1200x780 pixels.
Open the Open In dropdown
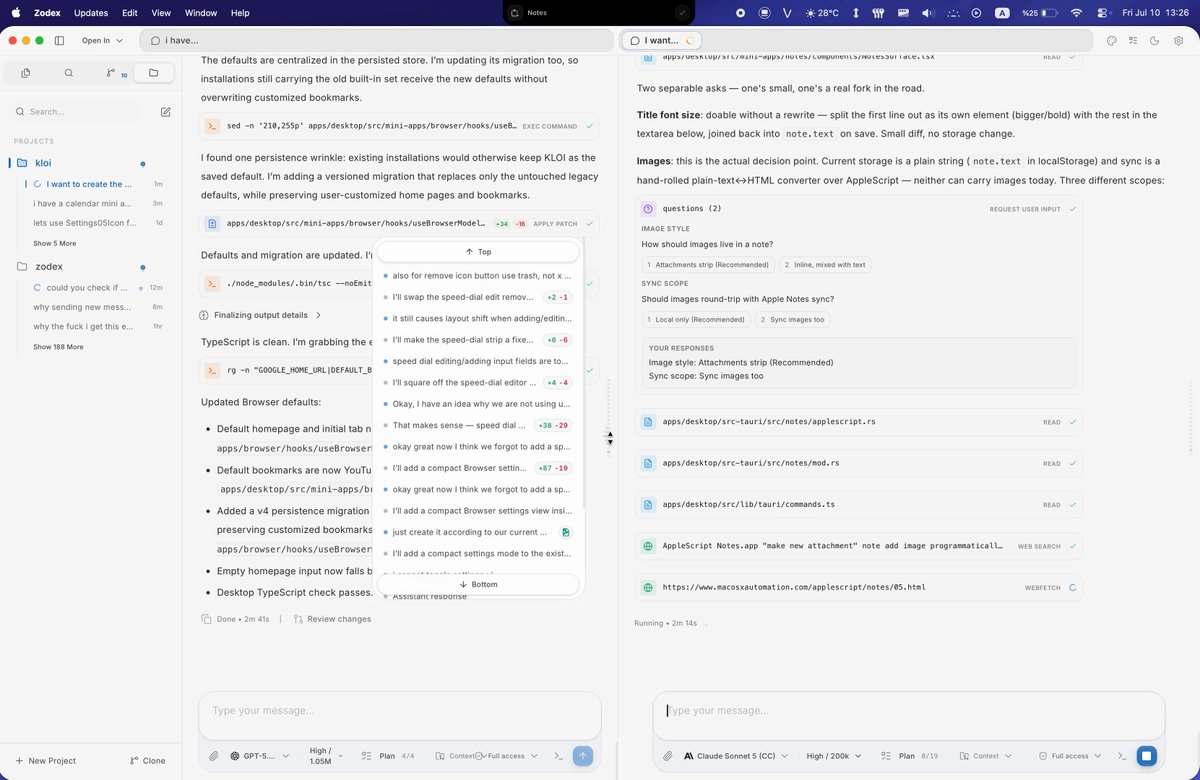coord(102,40)
